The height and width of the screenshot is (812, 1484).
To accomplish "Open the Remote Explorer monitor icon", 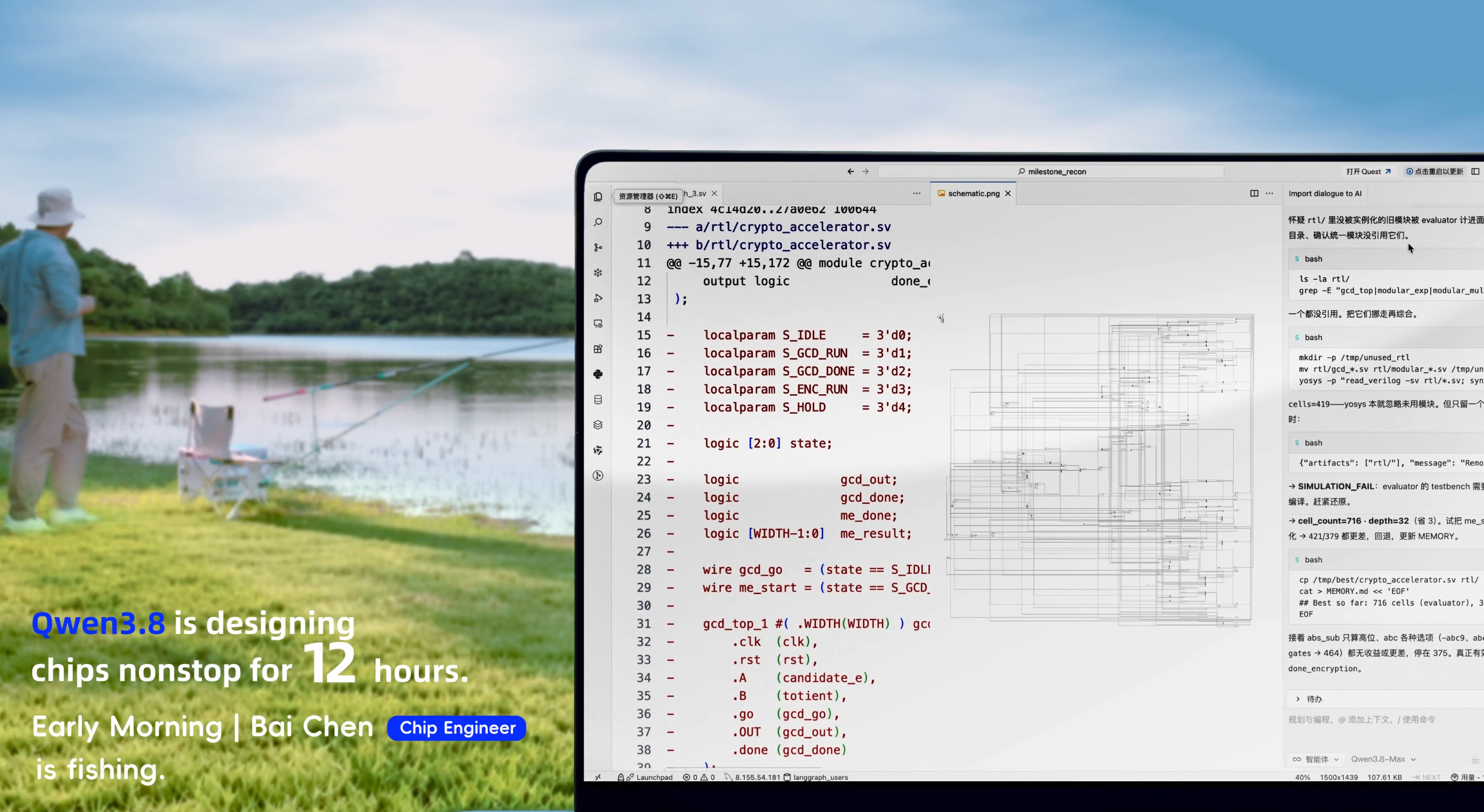I will pyautogui.click(x=598, y=324).
